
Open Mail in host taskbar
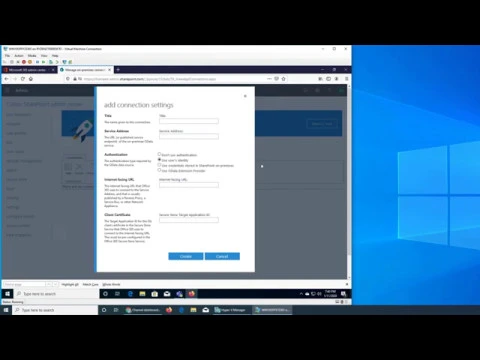pos(206,310)
